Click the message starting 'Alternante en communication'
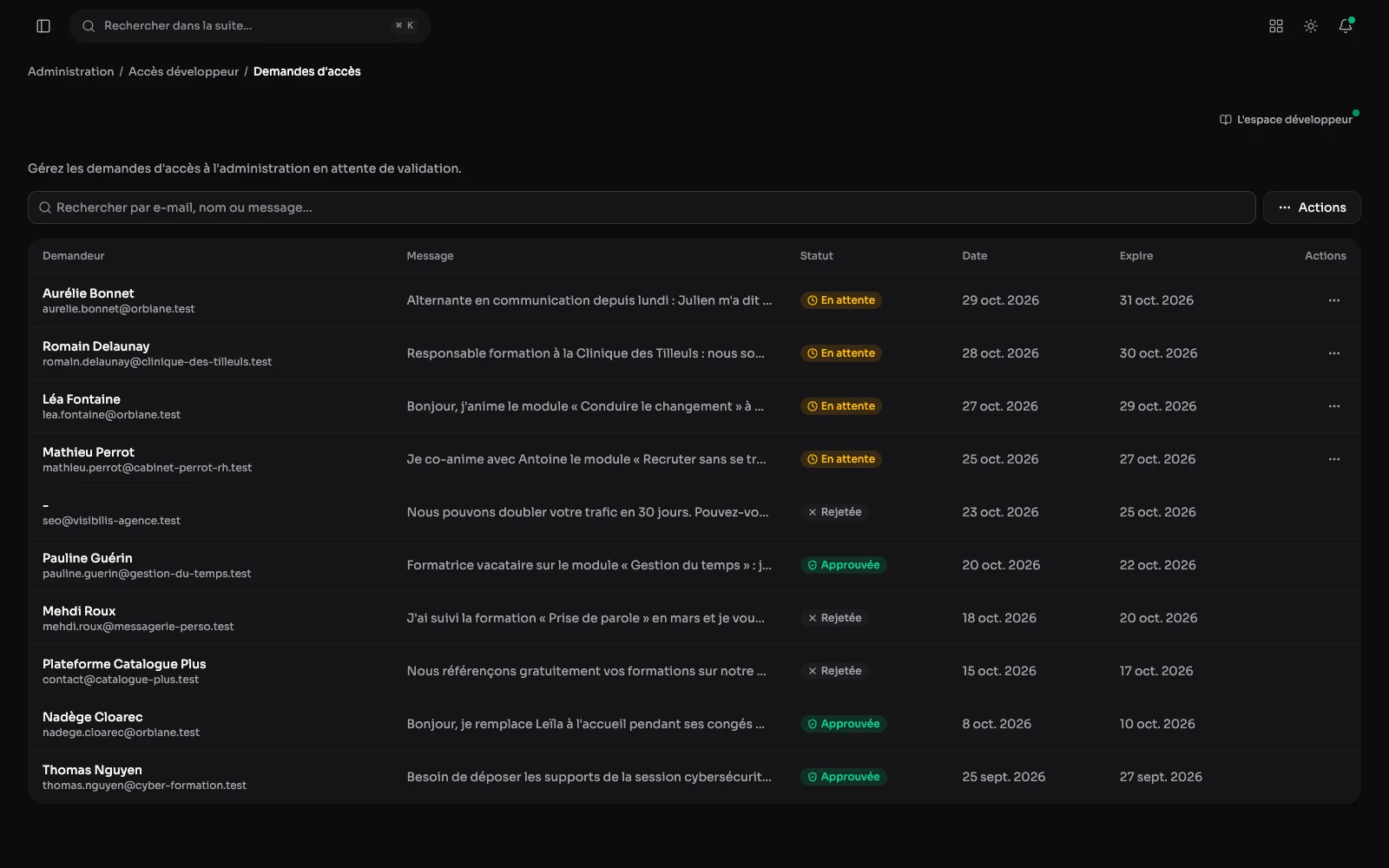 pos(589,300)
